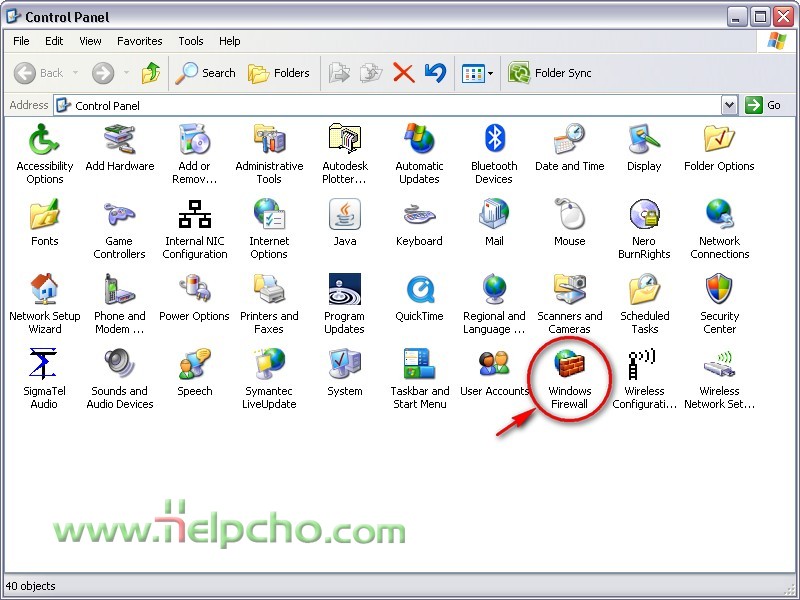Image resolution: width=800 pixels, height=600 pixels.
Task: Open the Add Hardware wizard
Action: click(119, 148)
